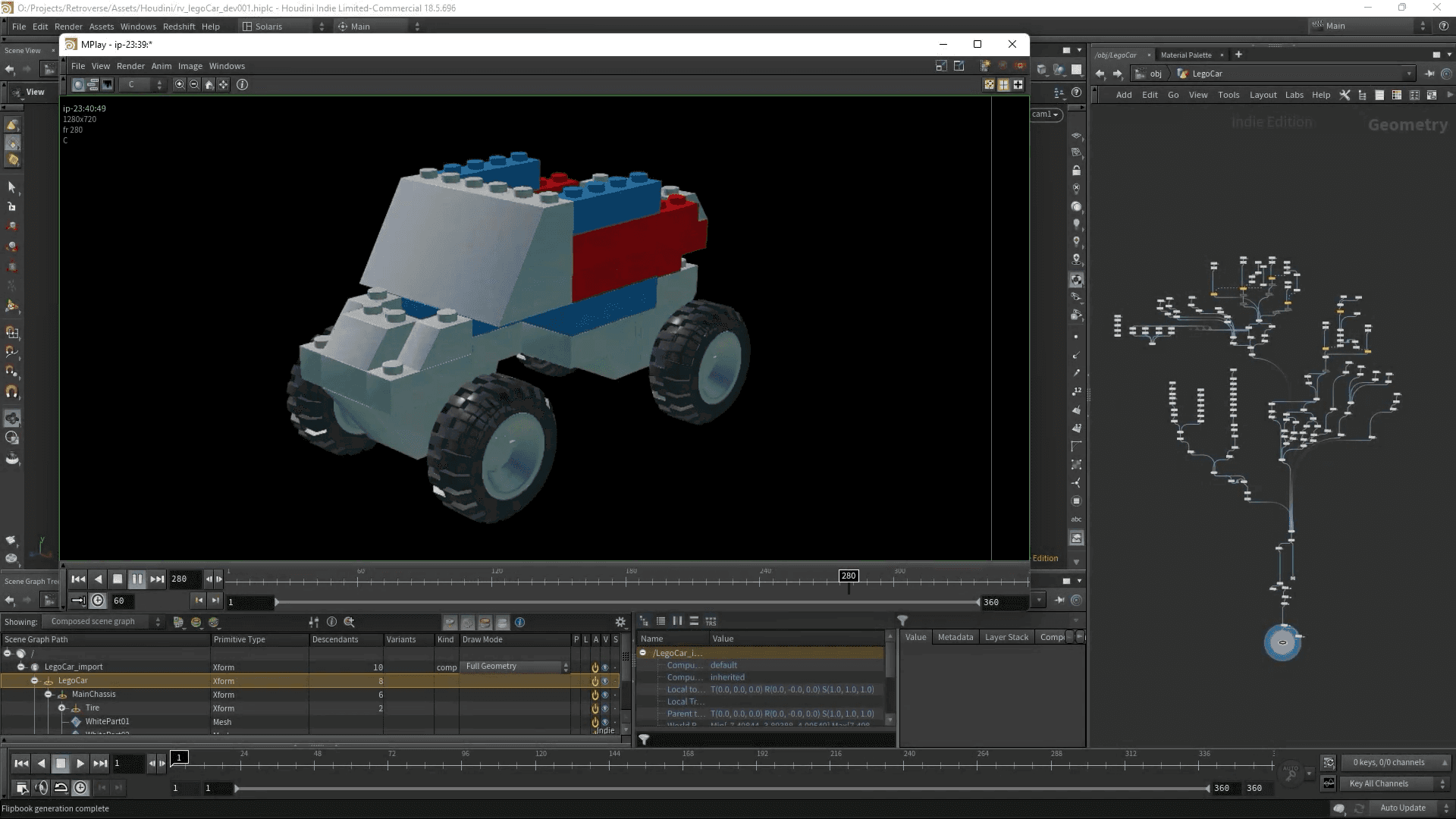Open the MPlay image info icon

click(242, 85)
